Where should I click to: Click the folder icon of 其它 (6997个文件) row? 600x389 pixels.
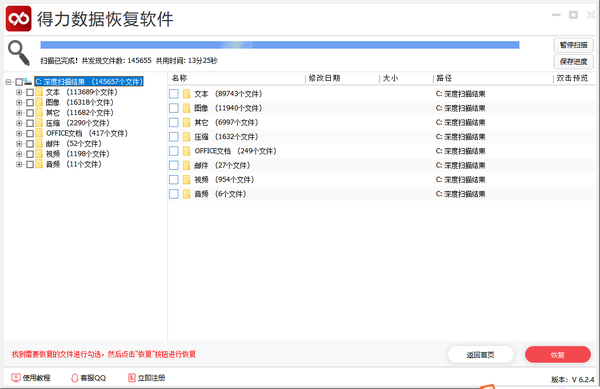pos(186,122)
